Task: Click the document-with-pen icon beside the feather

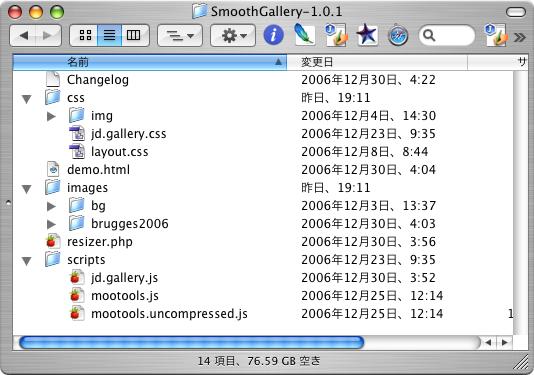Action: [x=336, y=34]
